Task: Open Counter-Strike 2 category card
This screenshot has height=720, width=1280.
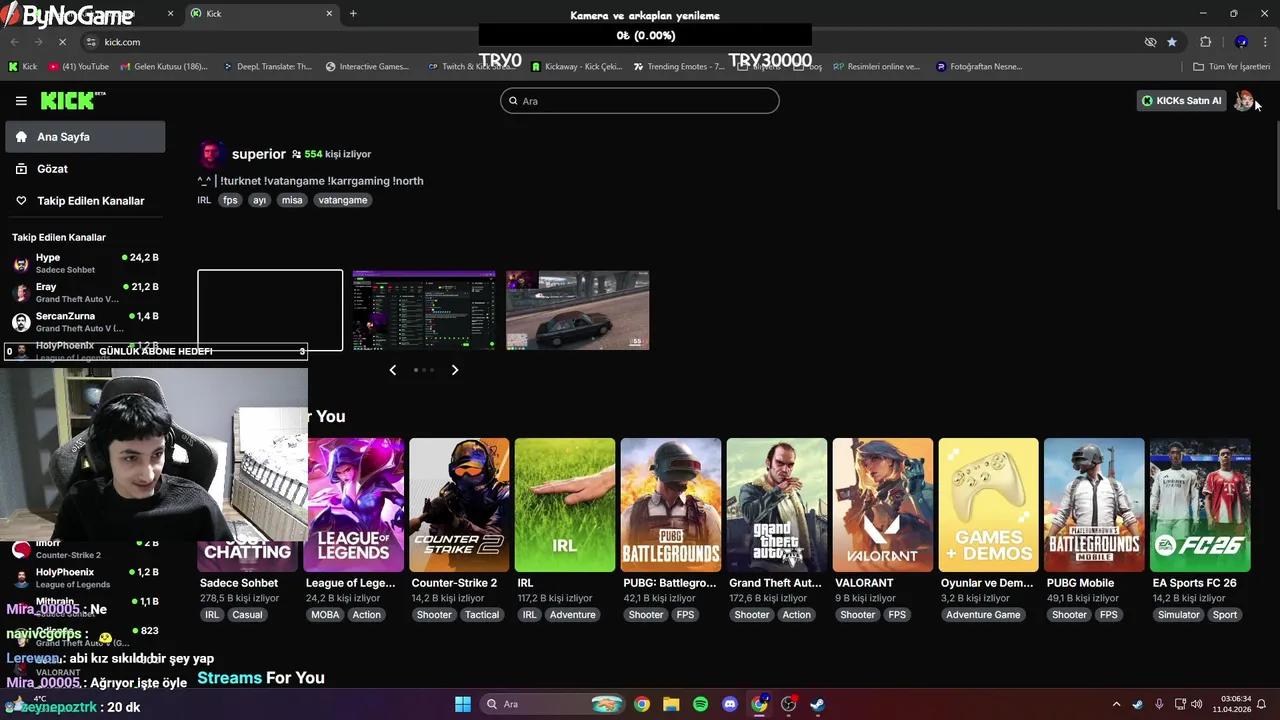Action: (459, 505)
